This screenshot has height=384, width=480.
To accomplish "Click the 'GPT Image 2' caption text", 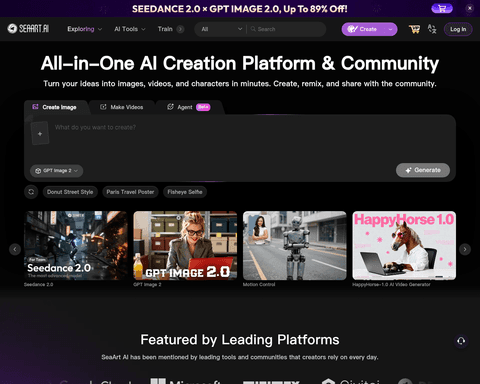I will [x=147, y=284].
